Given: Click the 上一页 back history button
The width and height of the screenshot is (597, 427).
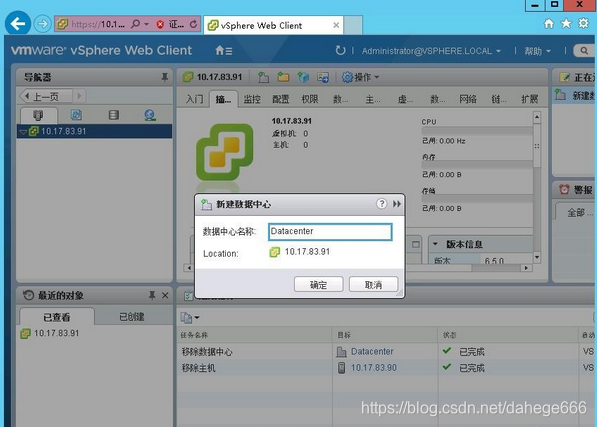Looking at the screenshot, I should coord(46,96).
